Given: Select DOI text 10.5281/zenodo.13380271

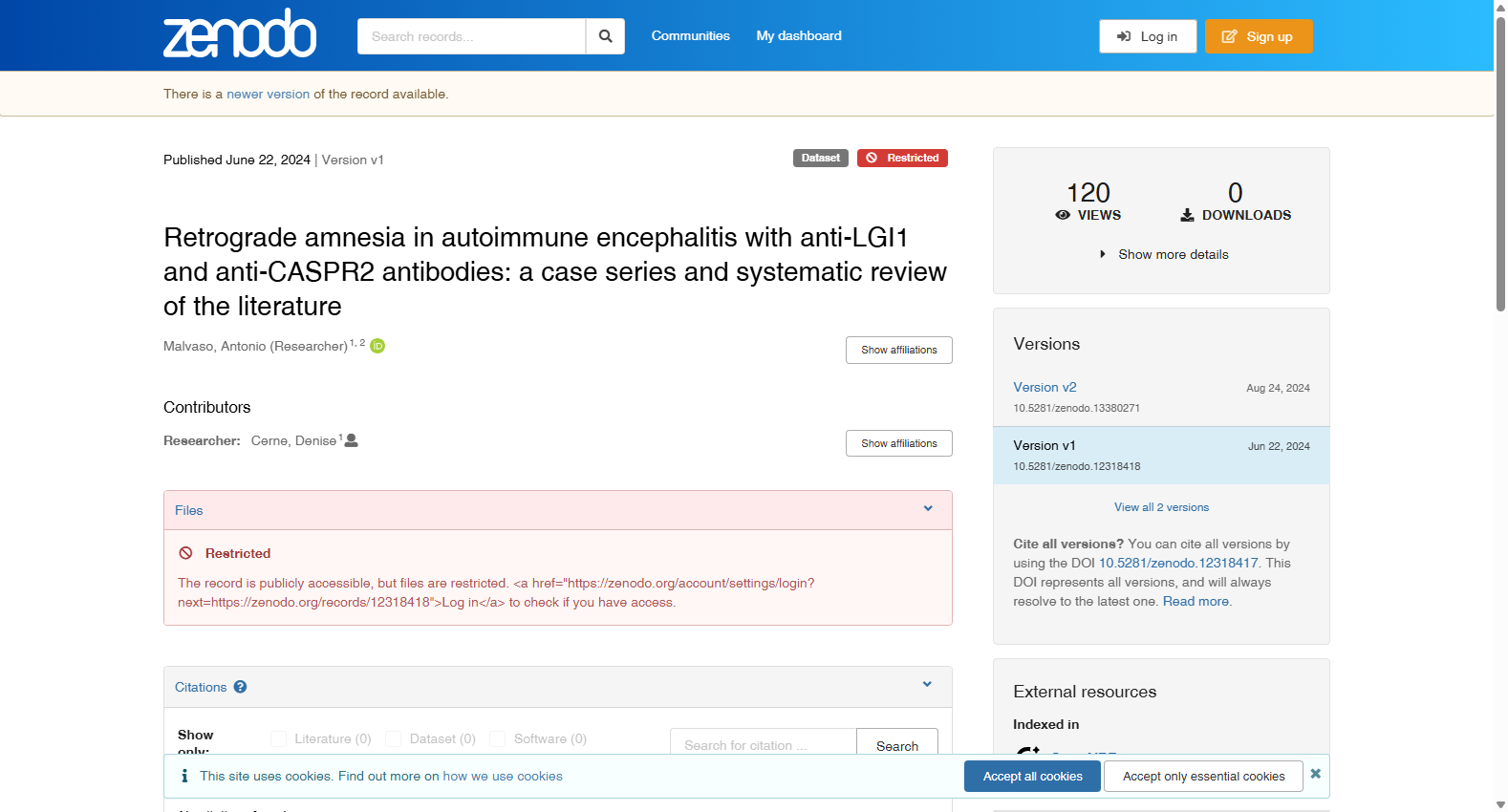Looking at the screenshot, I should pyautogui.click(x=1076, y=408).
